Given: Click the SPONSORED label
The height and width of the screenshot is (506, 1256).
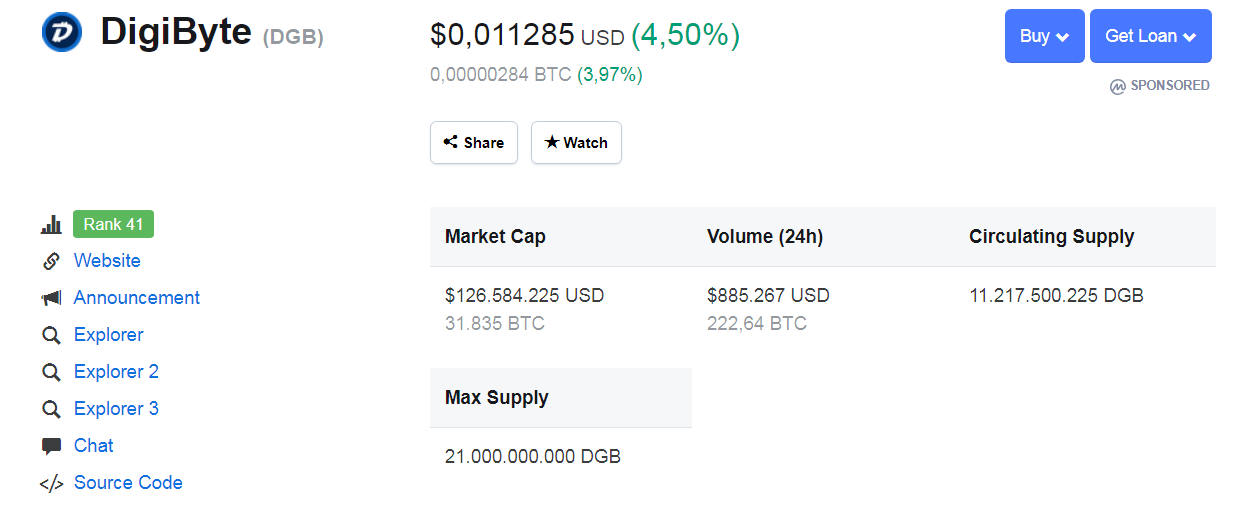Looking at the screenshot, I should tap(1160, 86).
